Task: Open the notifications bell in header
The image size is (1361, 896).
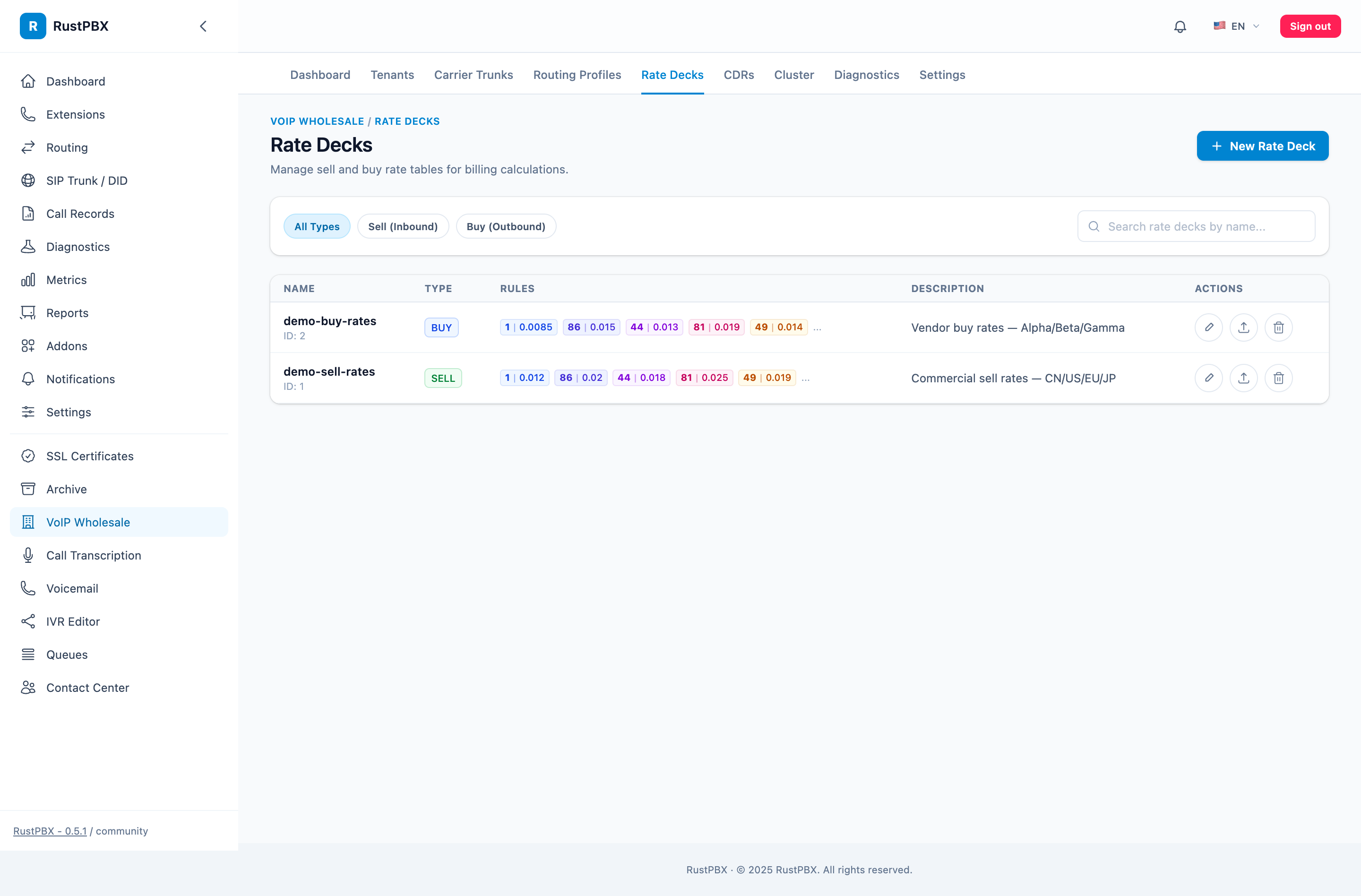Action: pos(1180,26)
